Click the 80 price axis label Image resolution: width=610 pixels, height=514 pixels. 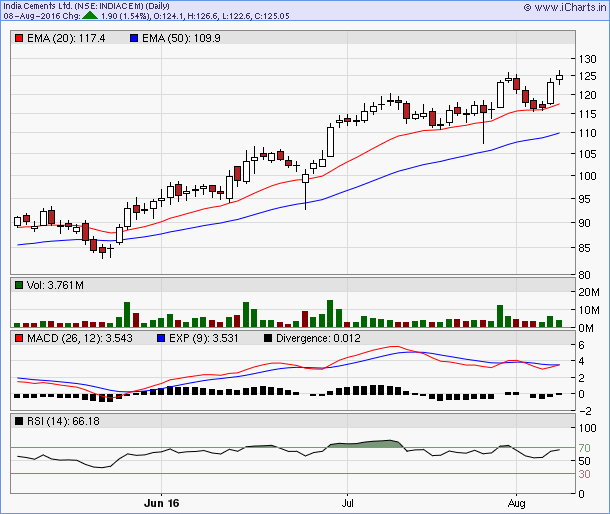click(584, 275)
